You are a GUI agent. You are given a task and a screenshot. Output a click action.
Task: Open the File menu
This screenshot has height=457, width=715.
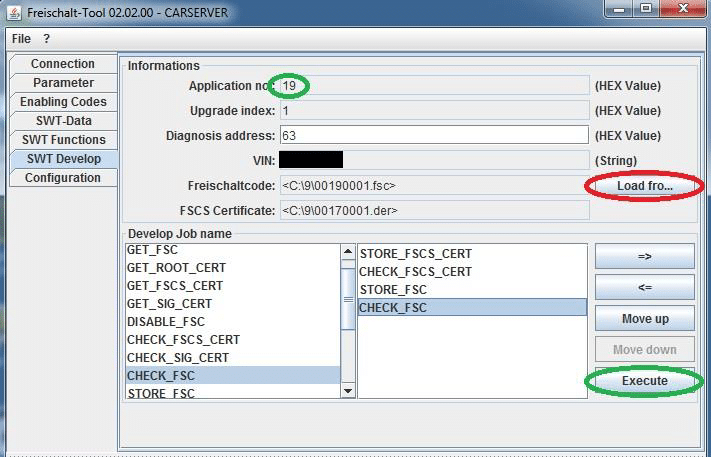[x=21, y=39]
